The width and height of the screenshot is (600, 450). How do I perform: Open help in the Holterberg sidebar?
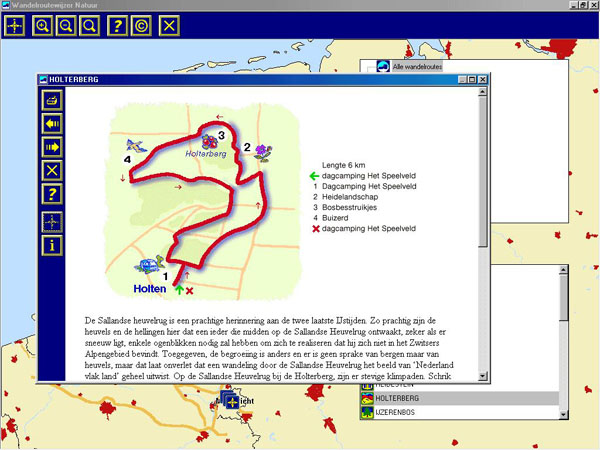pos(53,194)
